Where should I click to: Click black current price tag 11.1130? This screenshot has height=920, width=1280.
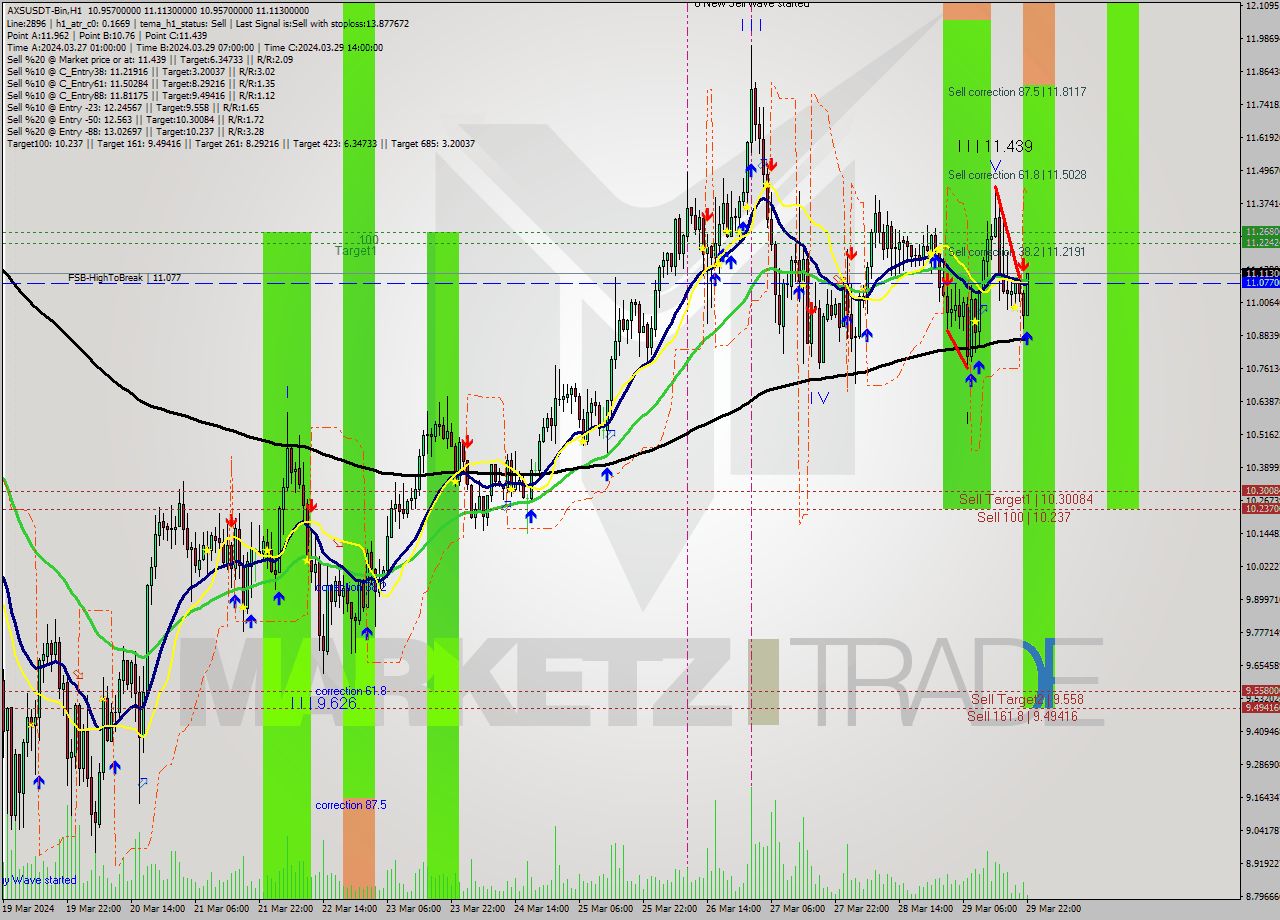tap(1260, 273)
